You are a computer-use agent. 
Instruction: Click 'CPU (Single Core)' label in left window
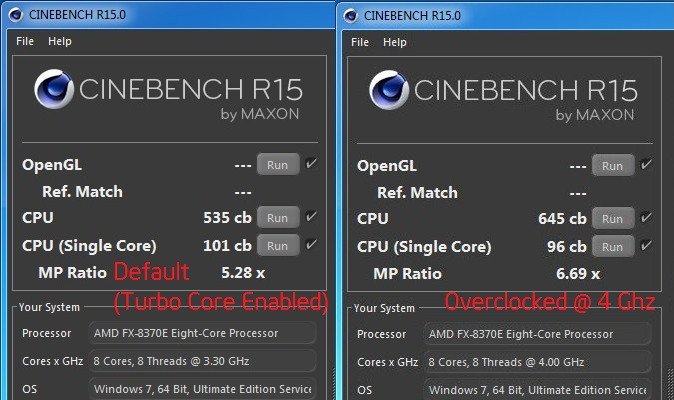coord(89,246)
